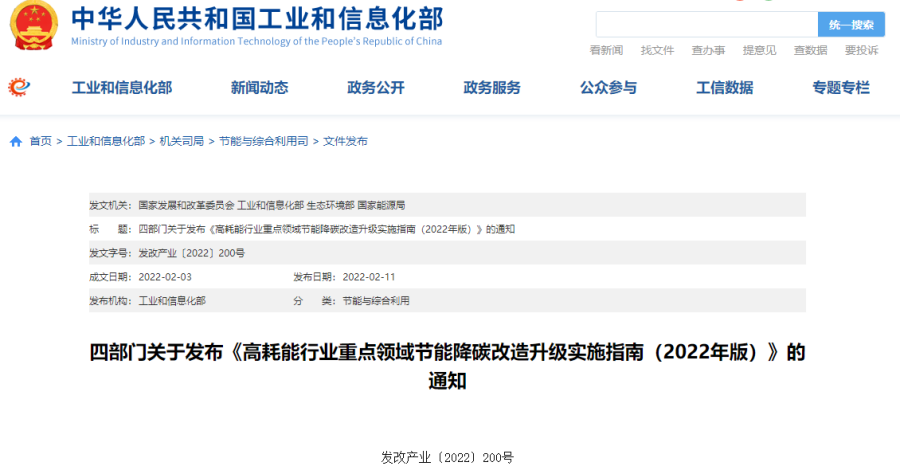The width and height of the screenshot is (900, 470).
Task: Open the 找文件 quick link
Action: pos(657,51)
